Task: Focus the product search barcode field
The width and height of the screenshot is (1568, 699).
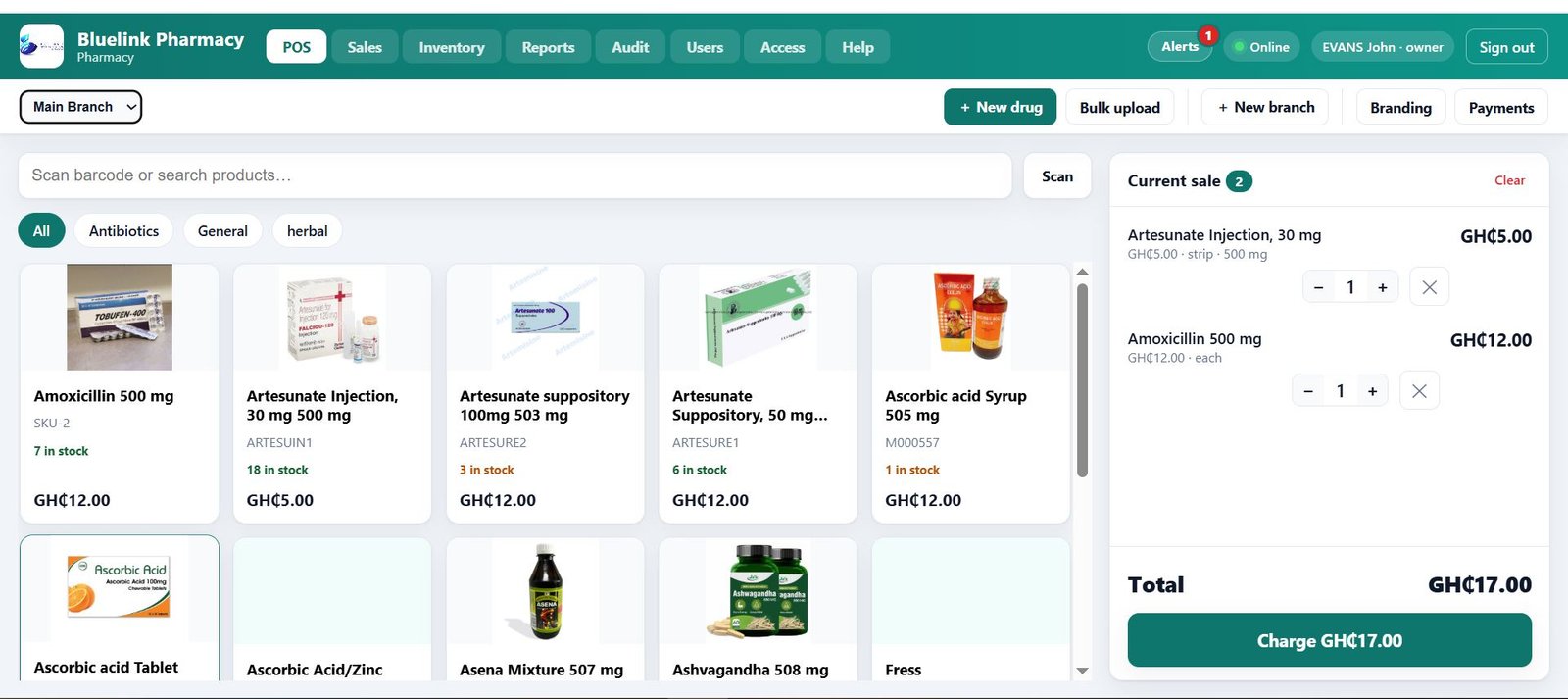Action: (514, 175)
